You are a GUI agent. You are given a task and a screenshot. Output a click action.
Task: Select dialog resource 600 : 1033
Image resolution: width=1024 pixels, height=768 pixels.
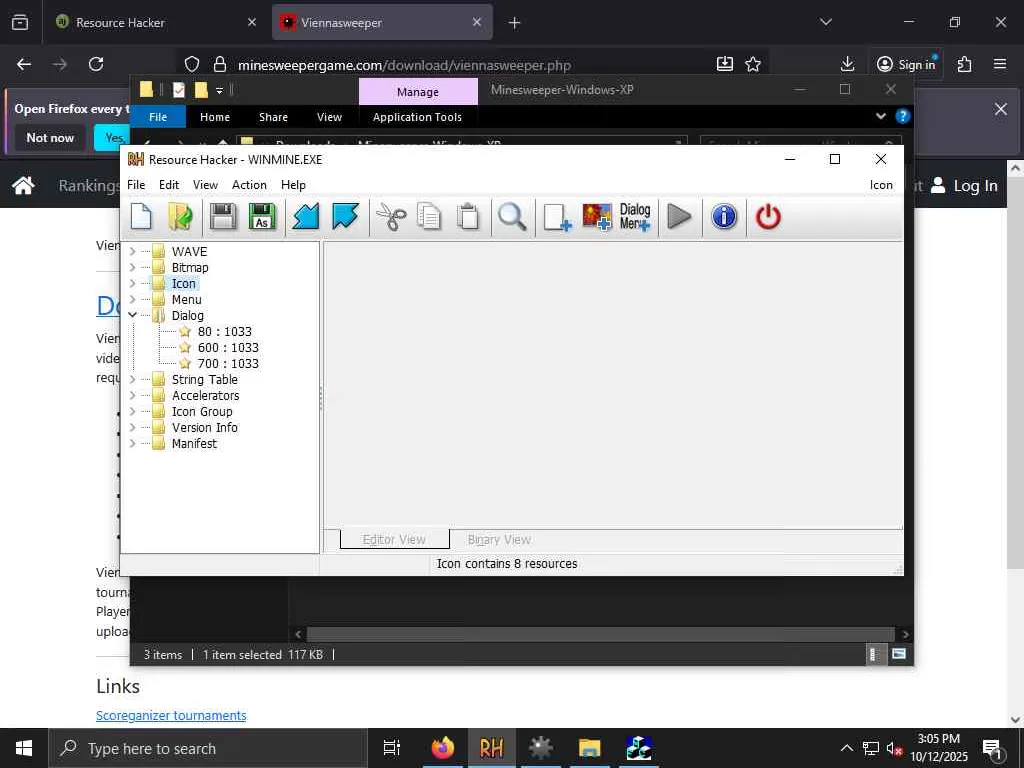pyautogui.click(x=228, y=347)
